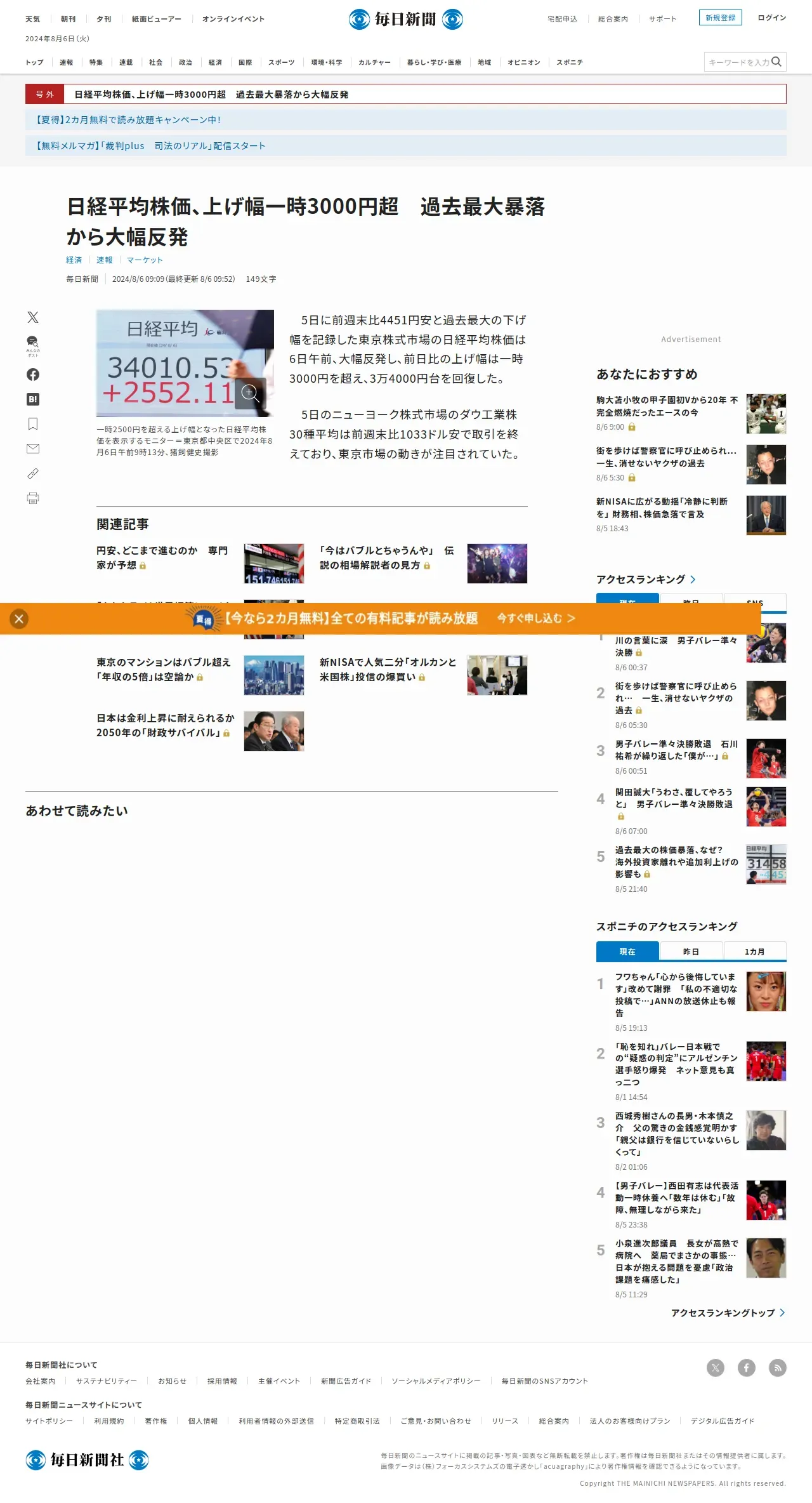The height and width of the screenshot is (1503, 812).
Task: Open 東京のマンションはバブル超え article
Action: pyautogui.click(x=164, y=670)
